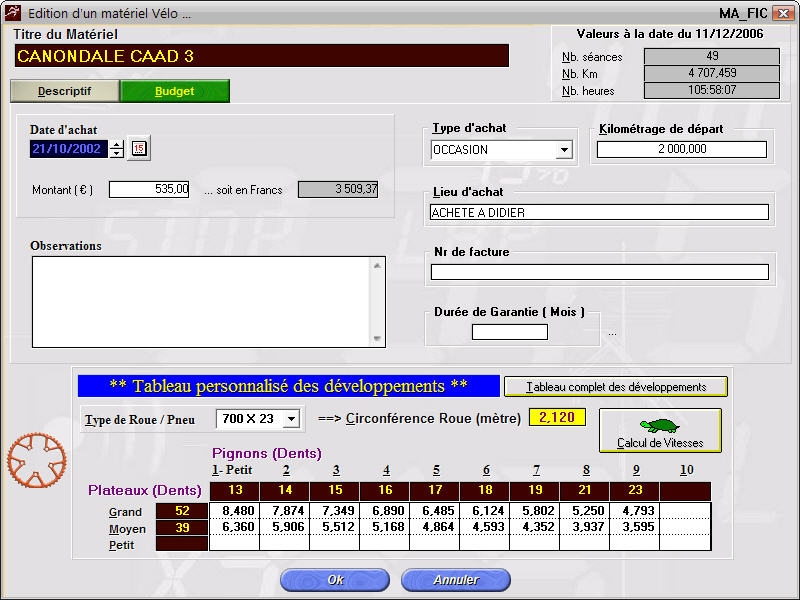Select the Budget tab

tap(174, 91)
